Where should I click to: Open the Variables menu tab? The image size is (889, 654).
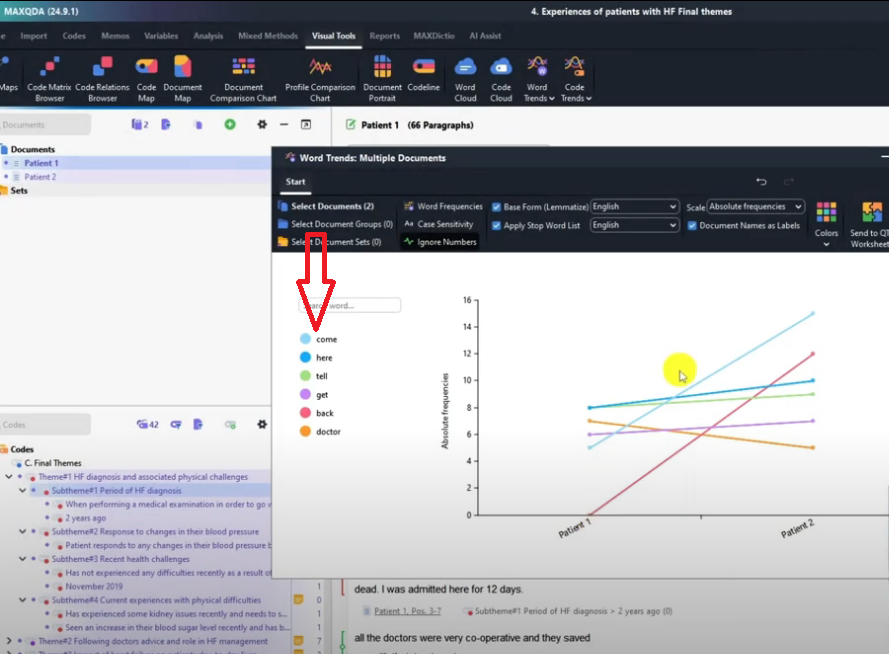point(160,36)
